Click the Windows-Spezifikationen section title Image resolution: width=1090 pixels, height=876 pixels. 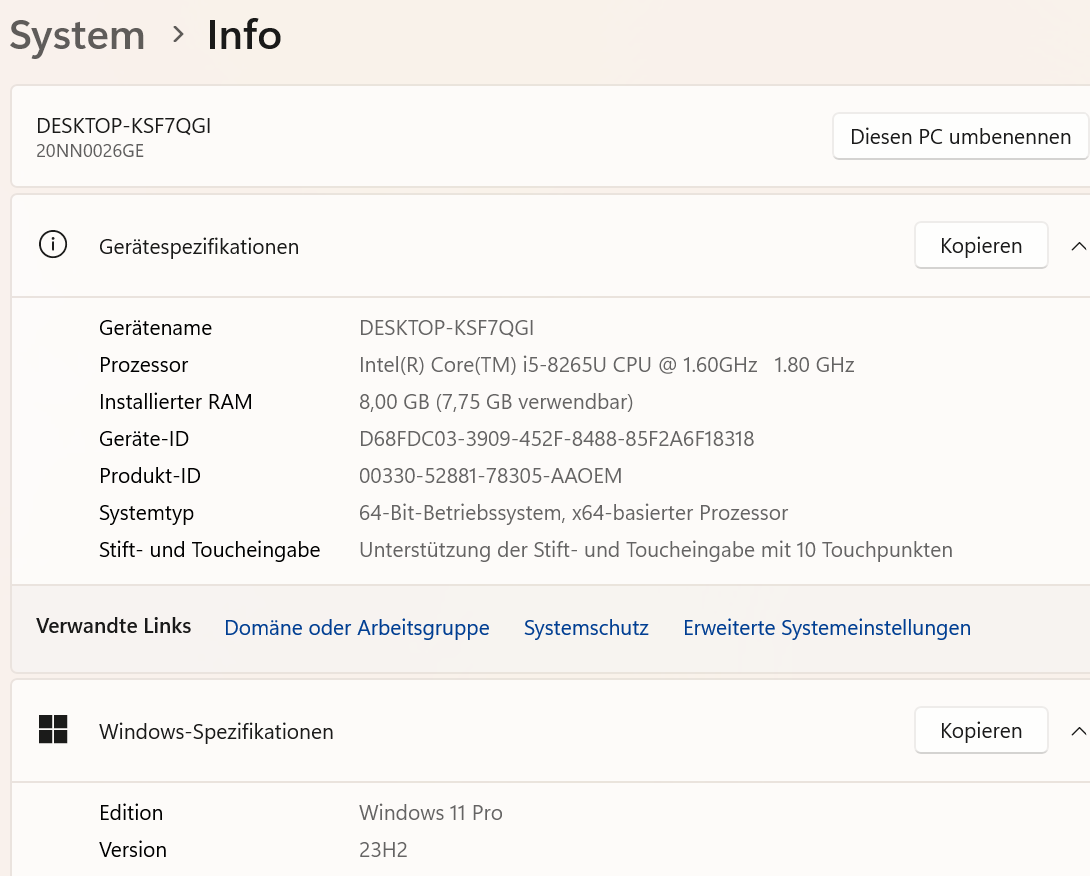pos(216,731)
